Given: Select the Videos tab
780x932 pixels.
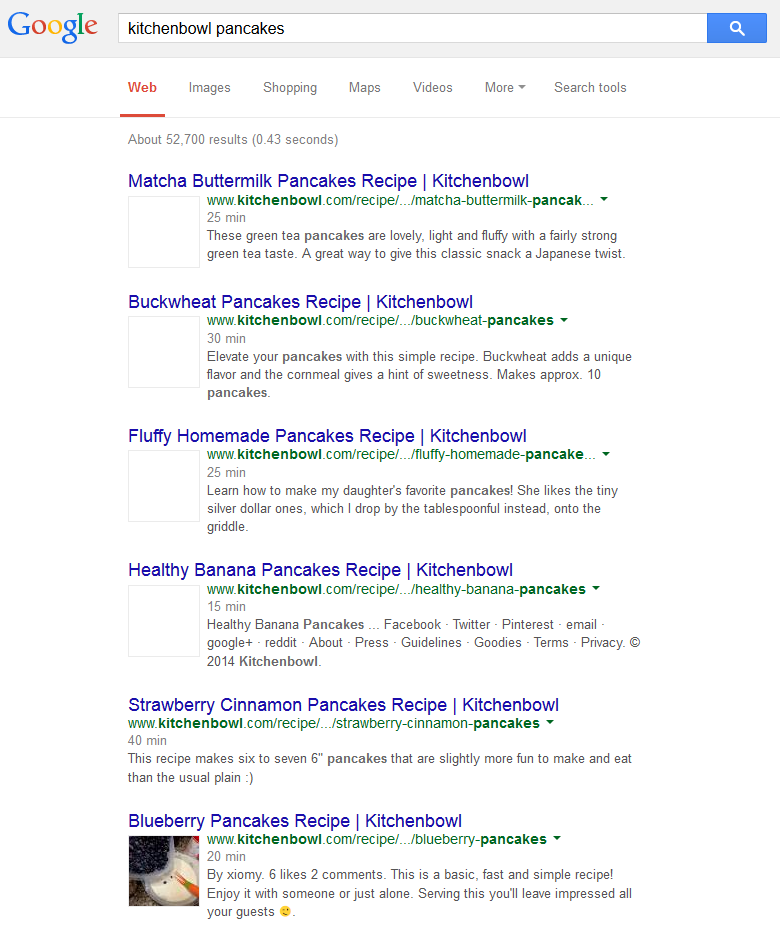Looking at the screenshot, I should pos(432,88).
